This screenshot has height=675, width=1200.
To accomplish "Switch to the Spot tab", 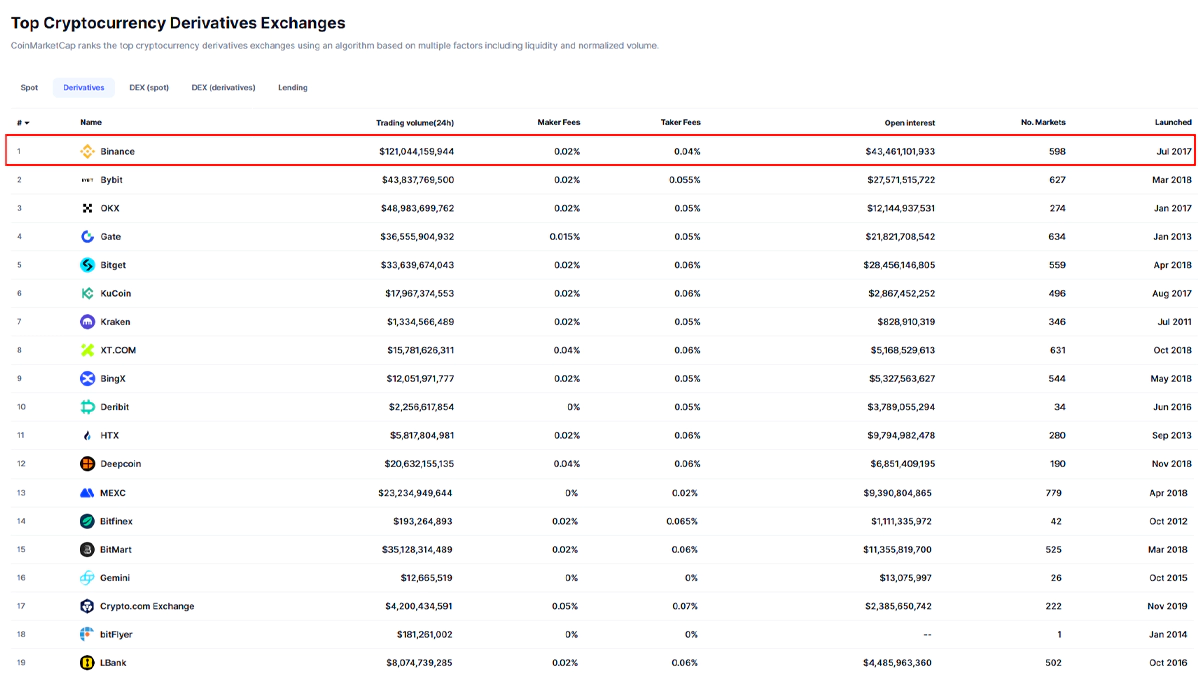I will 29,88.
